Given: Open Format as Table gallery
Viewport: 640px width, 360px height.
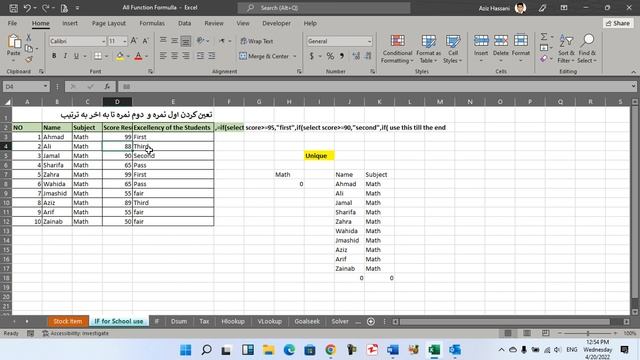Looking at the screenshot, I should tap(429, 49).
